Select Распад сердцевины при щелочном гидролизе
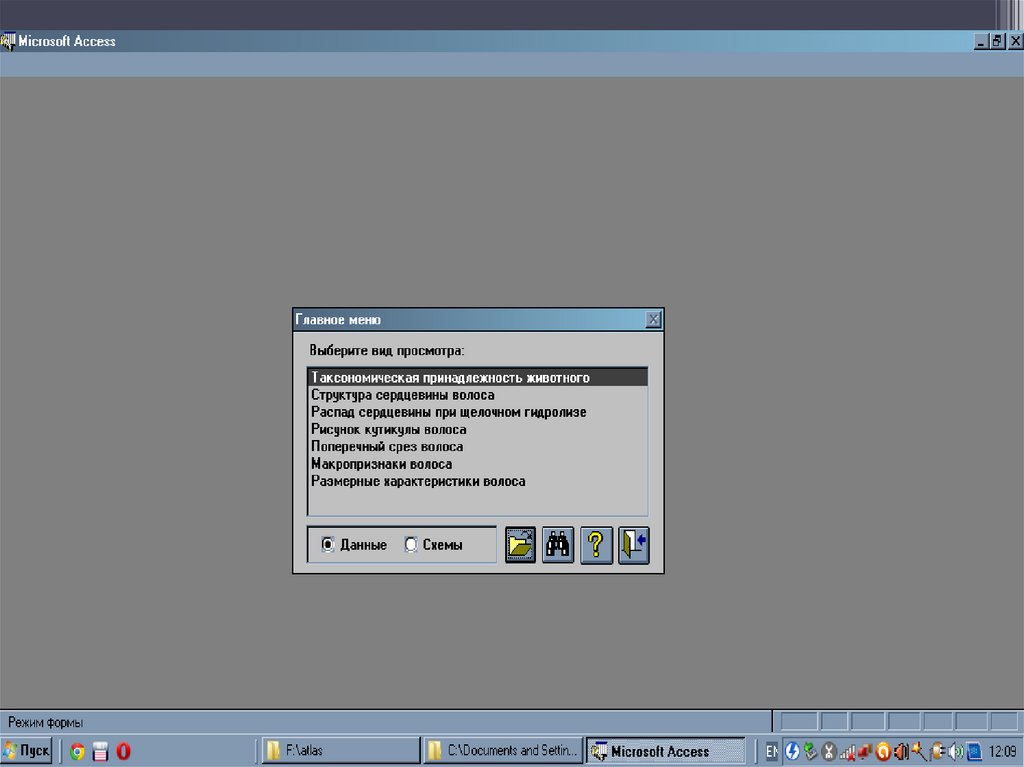 (x=477, y=412)
